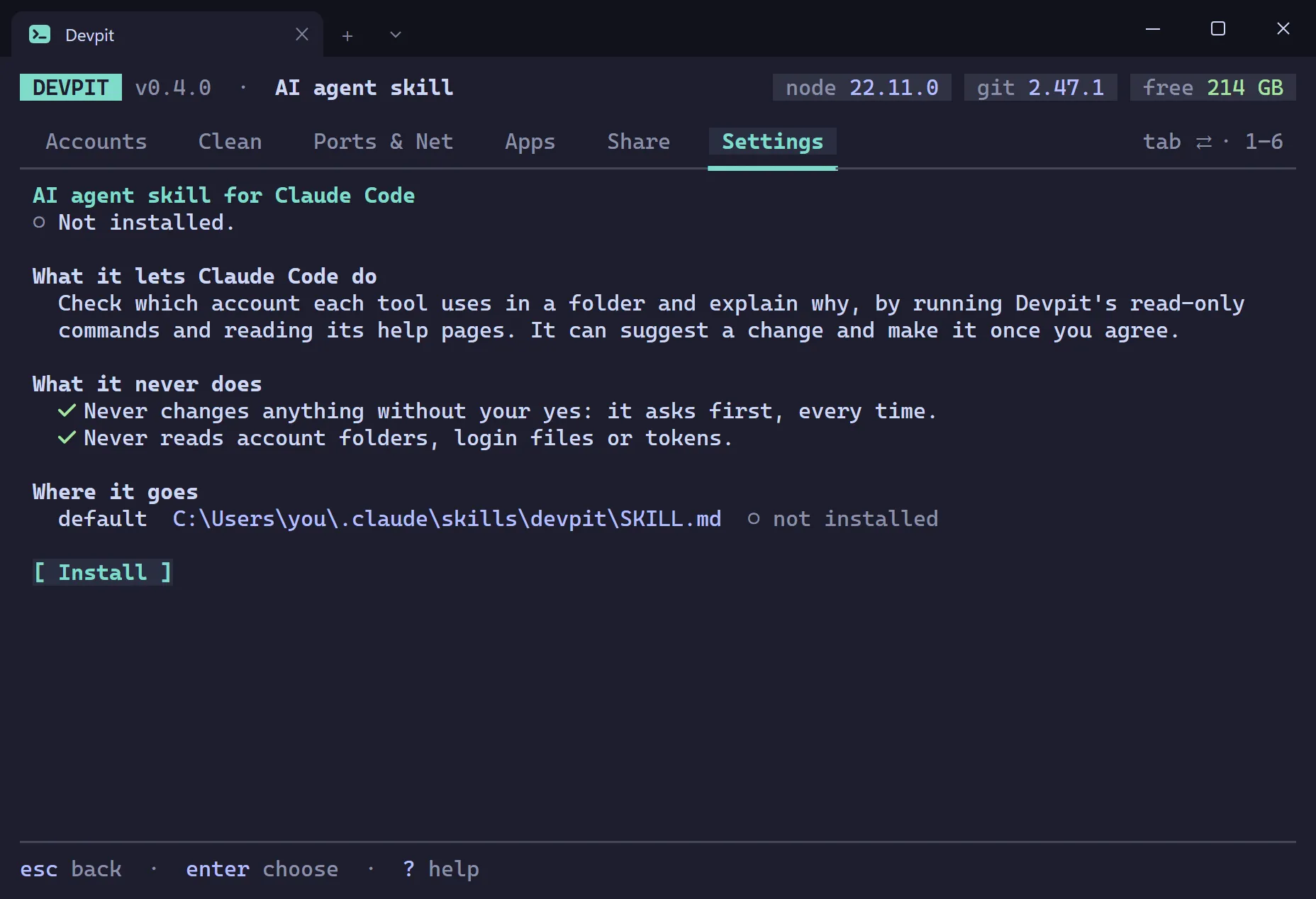Click the 'esc back' footer hint

(x=71, y=869)
